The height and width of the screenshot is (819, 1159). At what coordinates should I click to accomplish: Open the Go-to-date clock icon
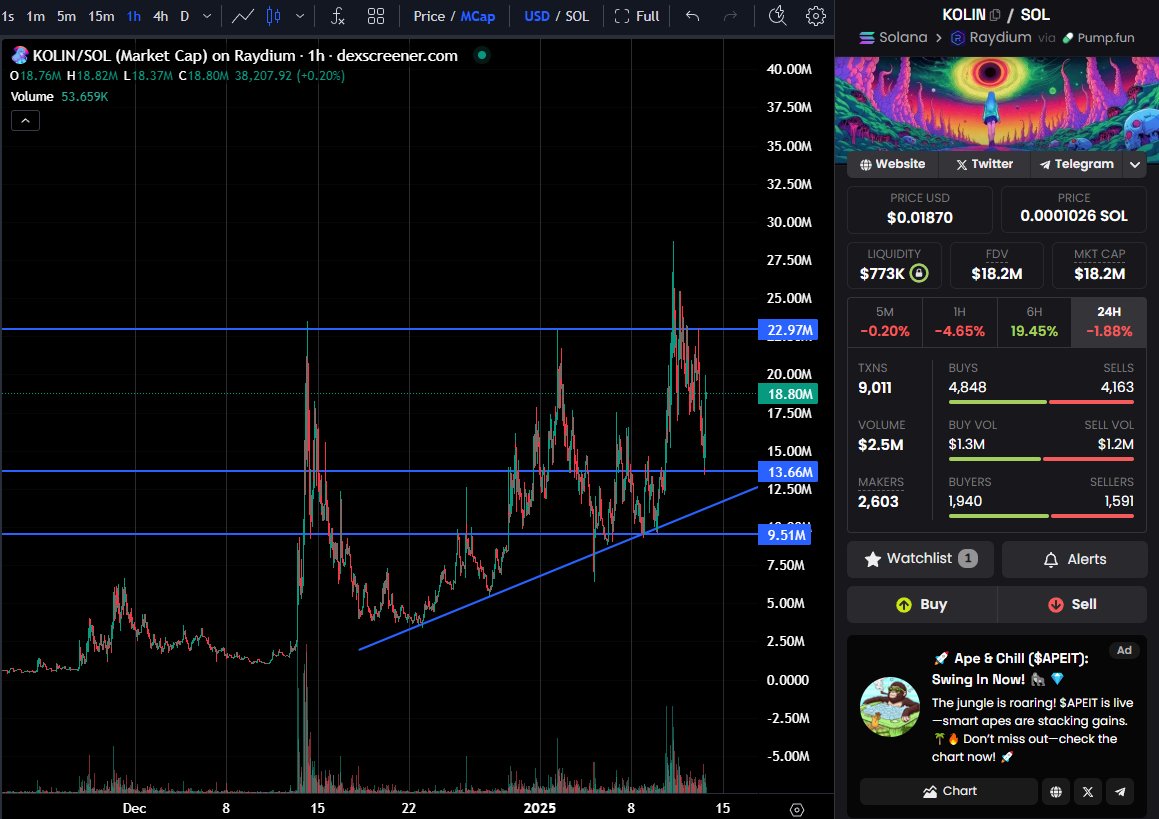click(778, 16)
